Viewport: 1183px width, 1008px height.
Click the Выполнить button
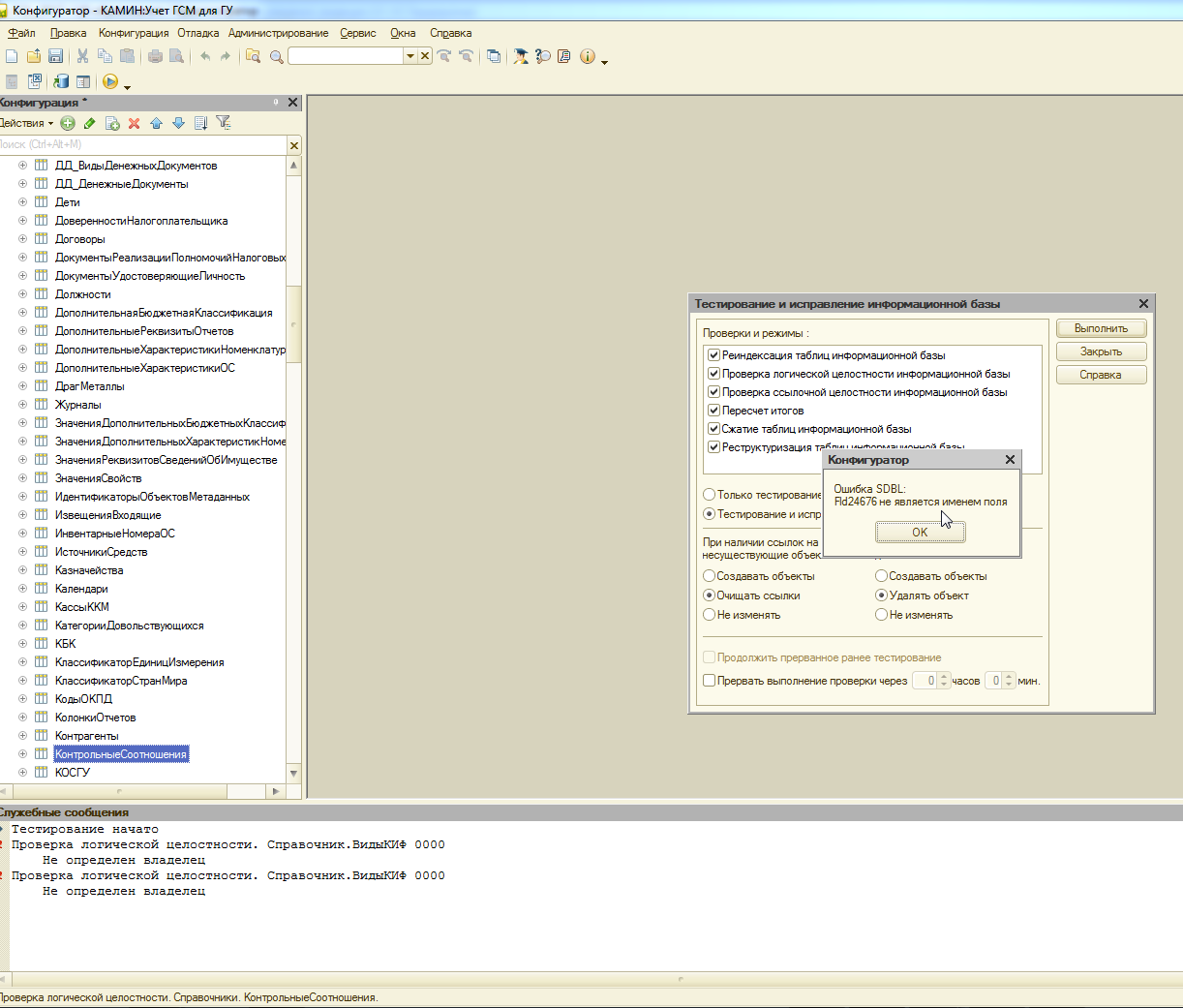pyautogui.click(x=1101, y=328)
